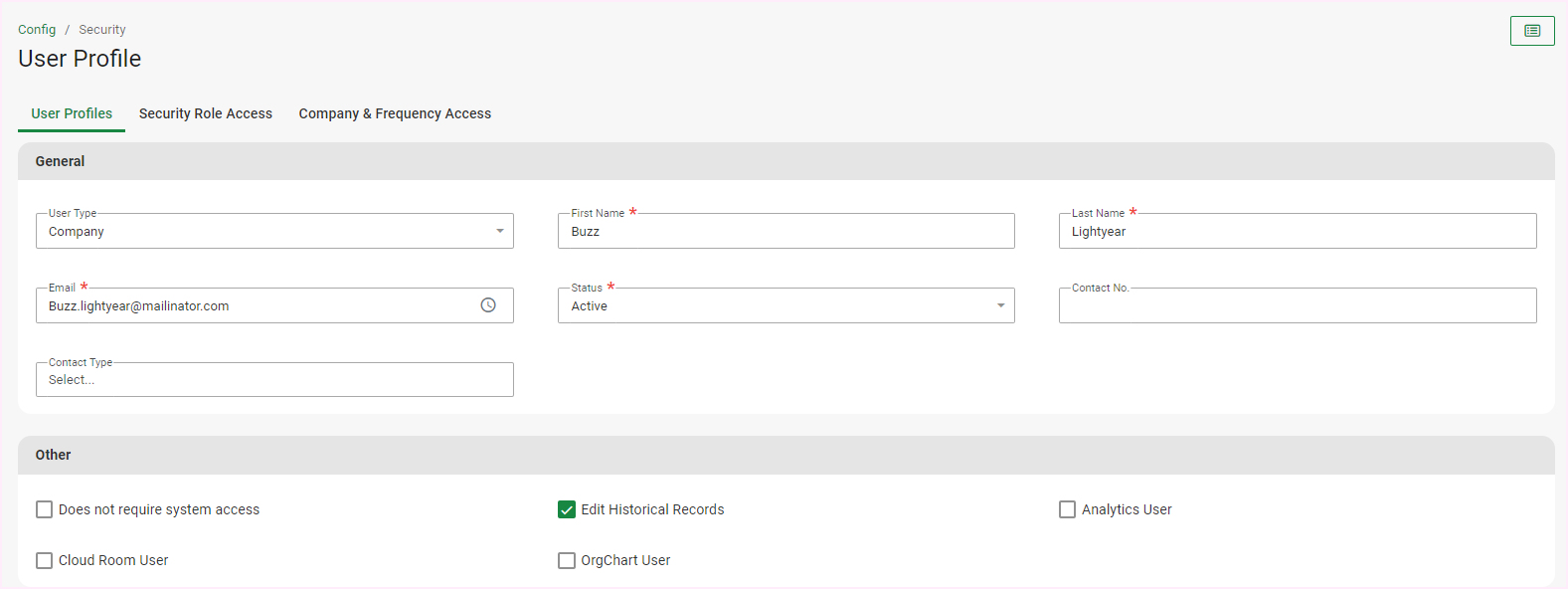Click into the First Name field
Image resolution: width=1568 pixels, height=589 pixels.
tap(785, 232)
